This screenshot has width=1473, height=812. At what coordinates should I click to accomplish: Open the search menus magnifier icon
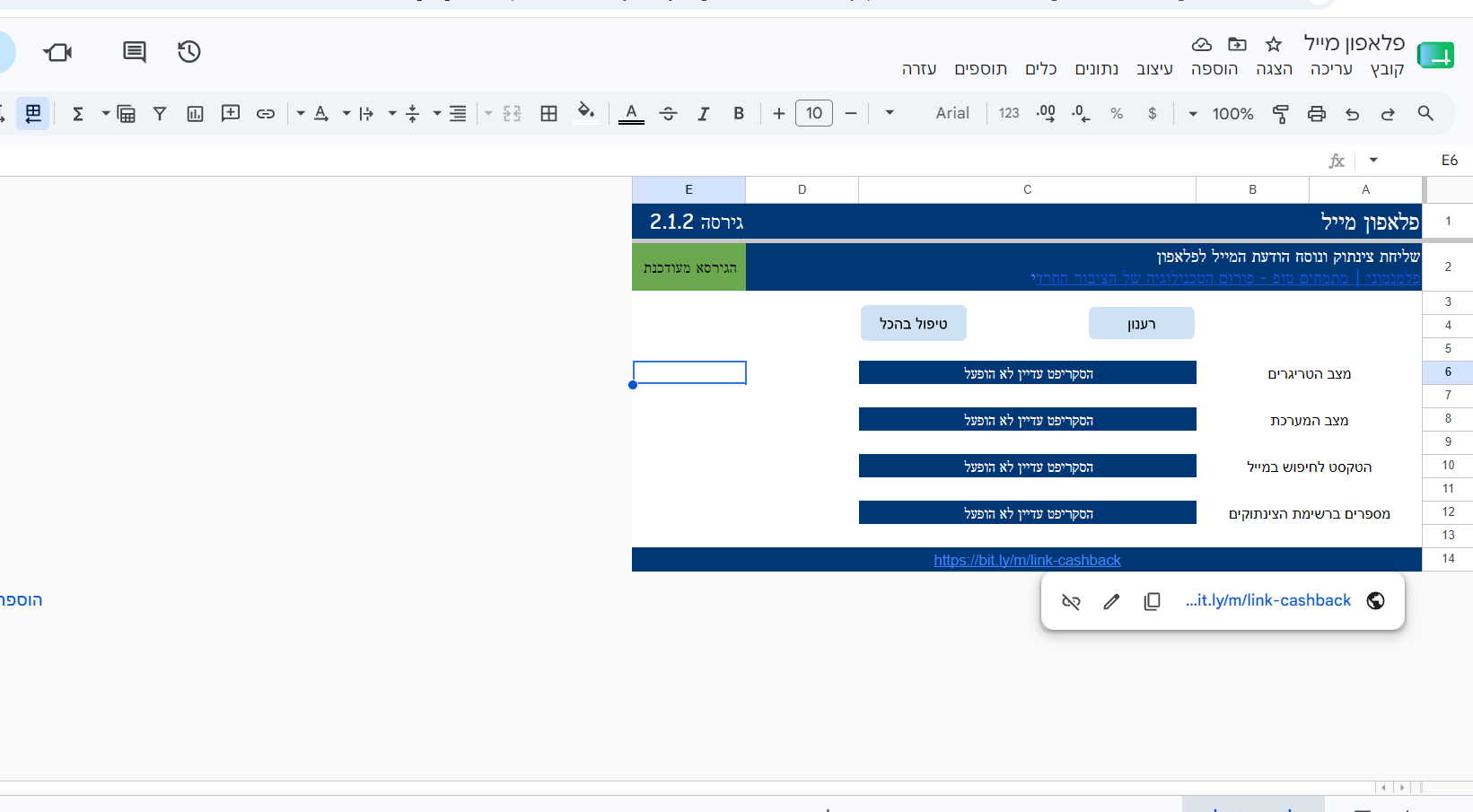click(1425, 113)
